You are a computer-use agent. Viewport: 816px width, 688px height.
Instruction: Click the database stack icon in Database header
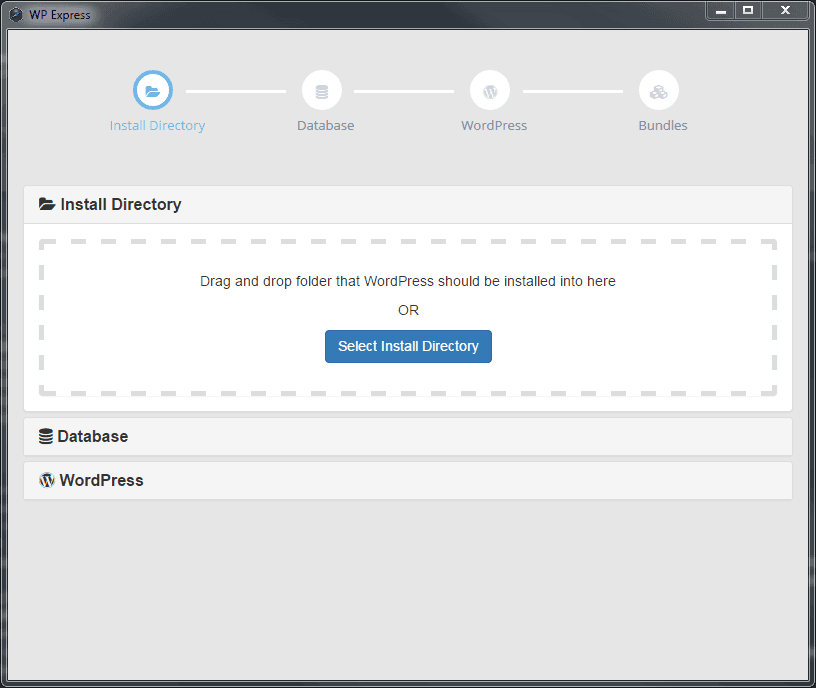46,436
